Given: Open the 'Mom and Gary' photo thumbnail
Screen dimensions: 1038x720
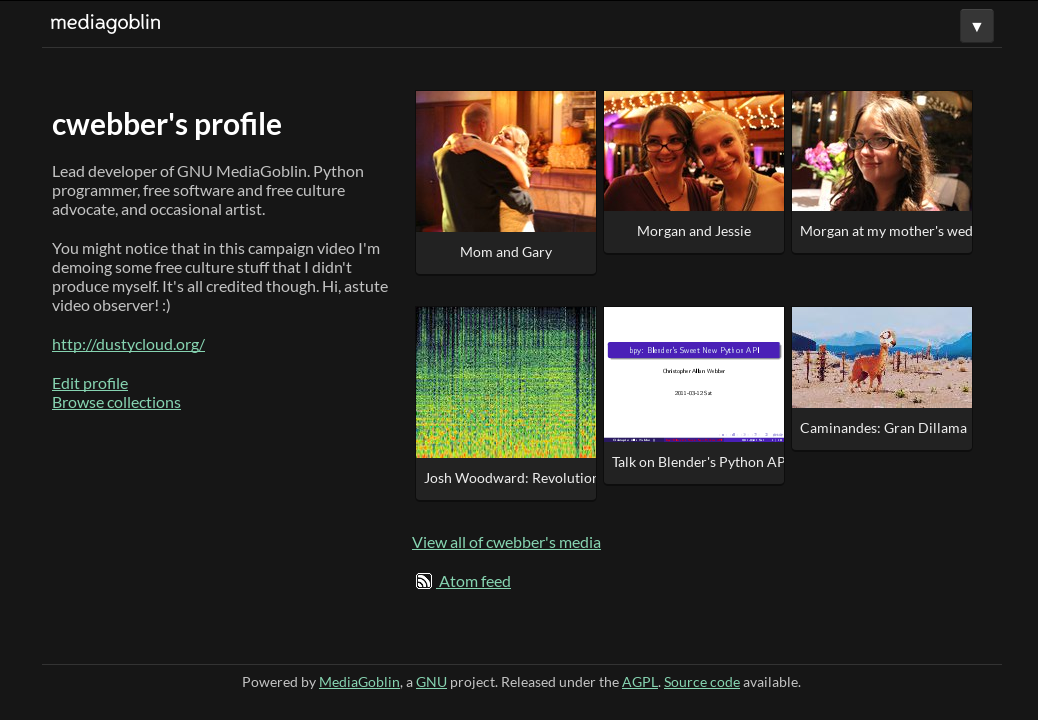Looking at the screenshot, I should pyautogui.click(x=505, y=161).
